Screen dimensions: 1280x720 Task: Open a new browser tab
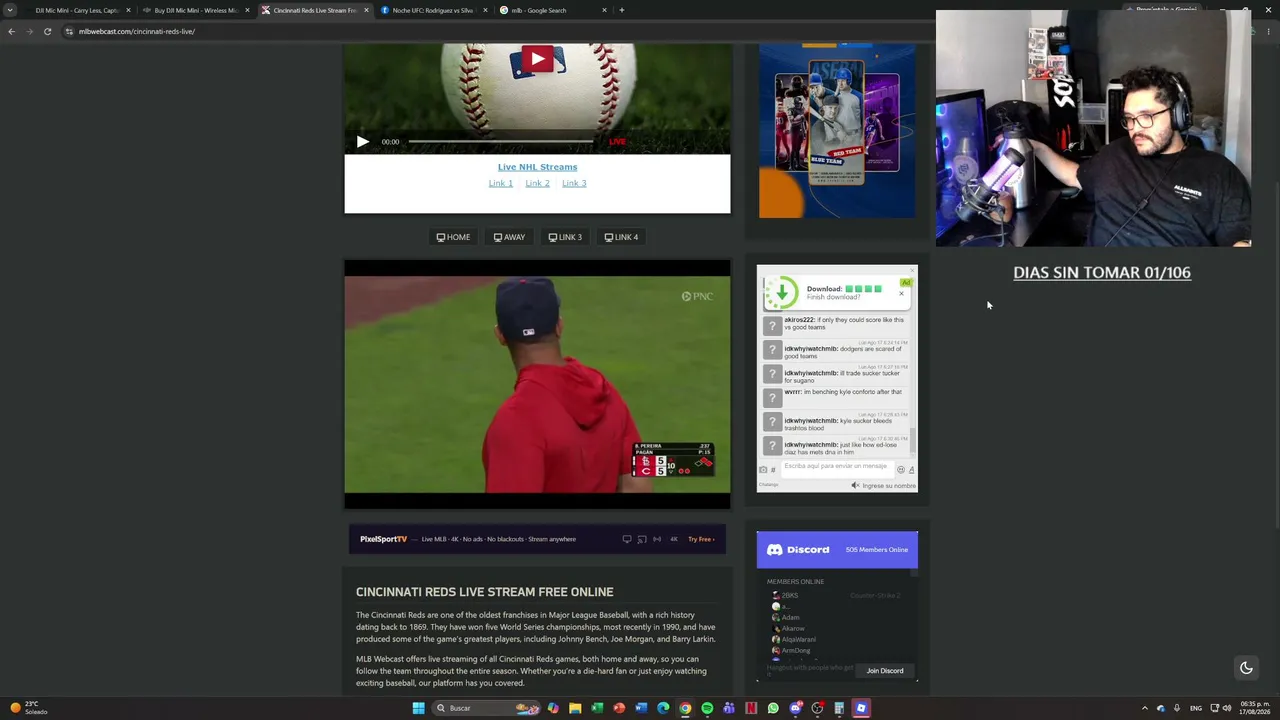click(x=622, y=10)
